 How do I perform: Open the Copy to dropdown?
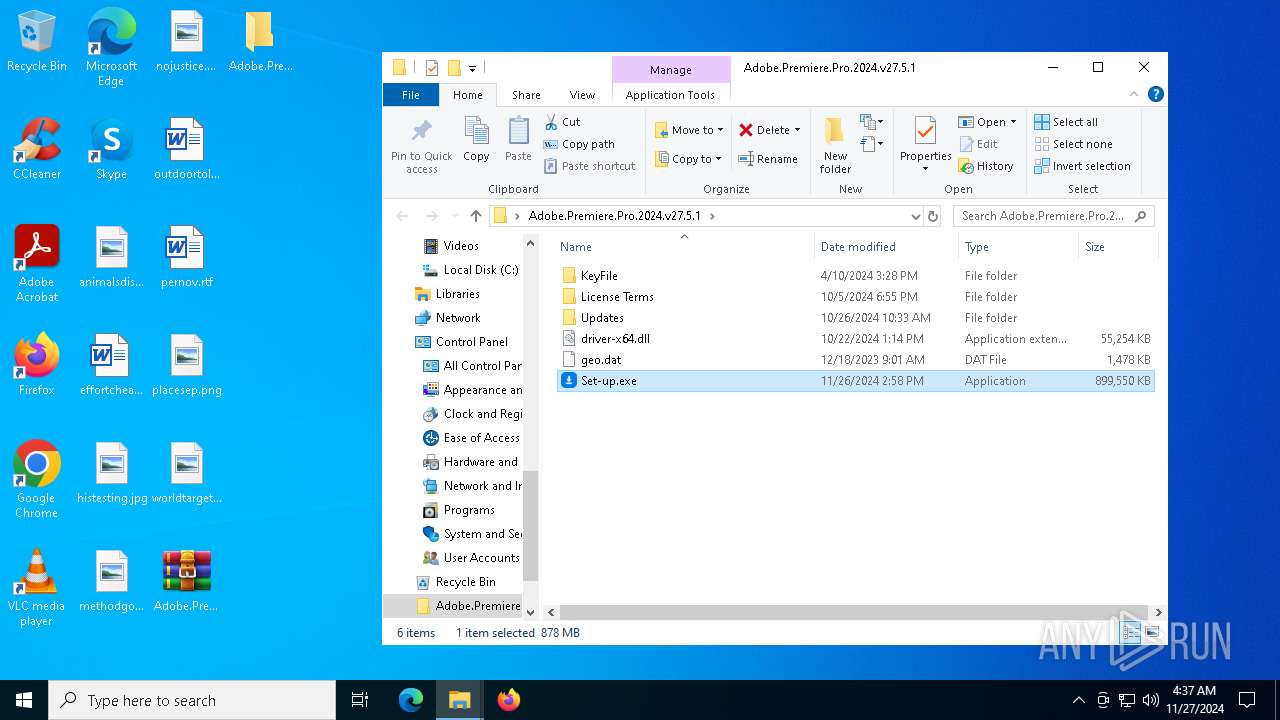point(689,159)
